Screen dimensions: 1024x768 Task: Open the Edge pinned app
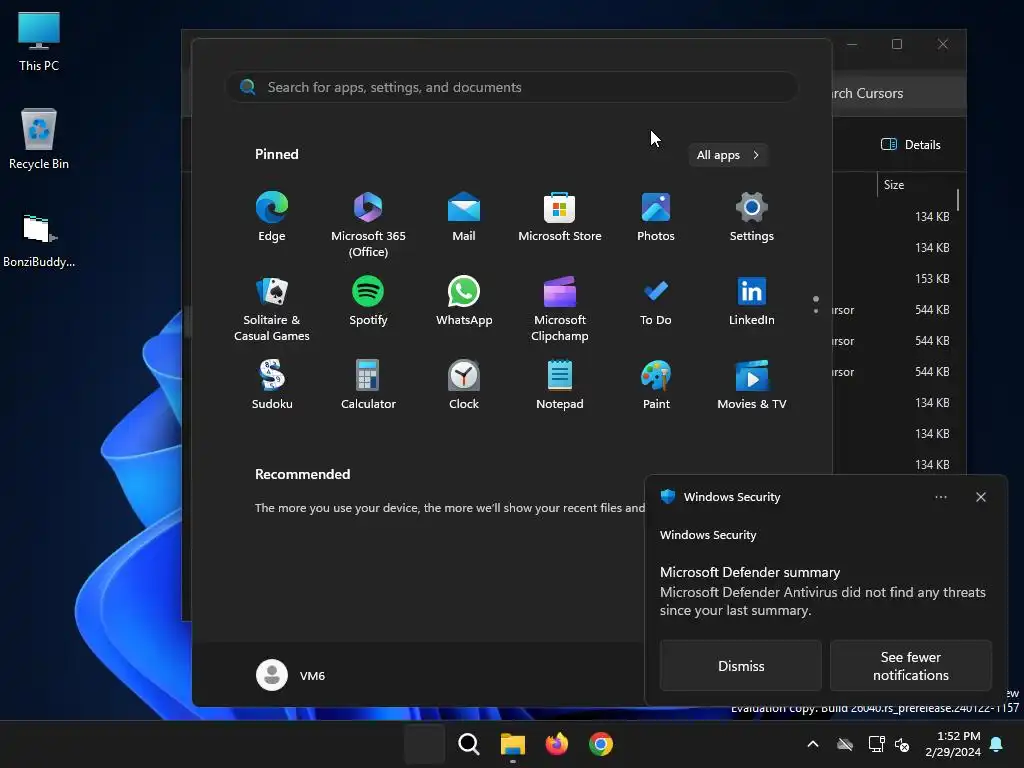[x=272, y=217]
